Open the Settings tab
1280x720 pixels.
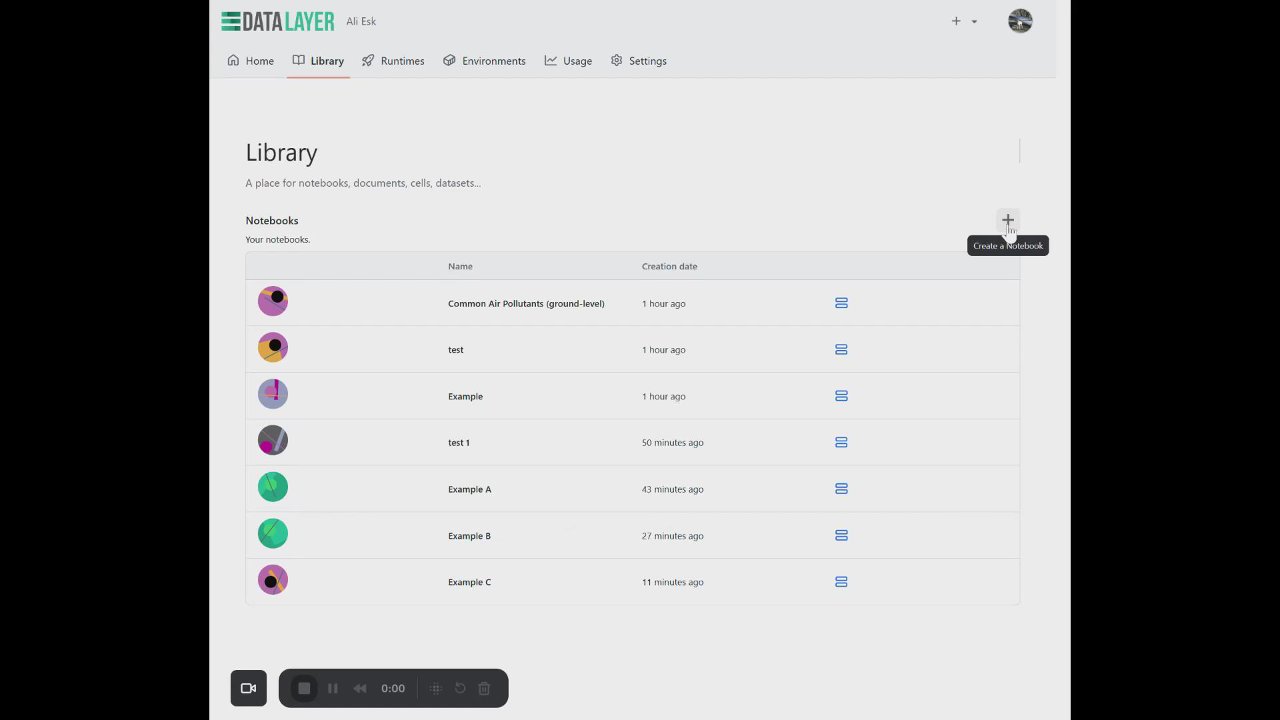(x=638, y=61)
